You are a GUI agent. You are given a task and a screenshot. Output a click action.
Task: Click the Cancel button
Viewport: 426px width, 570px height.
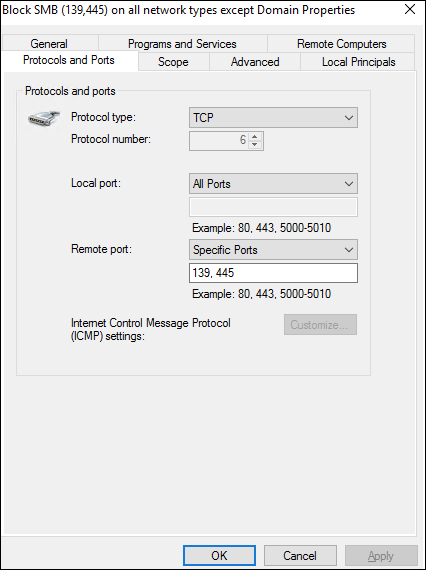(x=300, y=555)
